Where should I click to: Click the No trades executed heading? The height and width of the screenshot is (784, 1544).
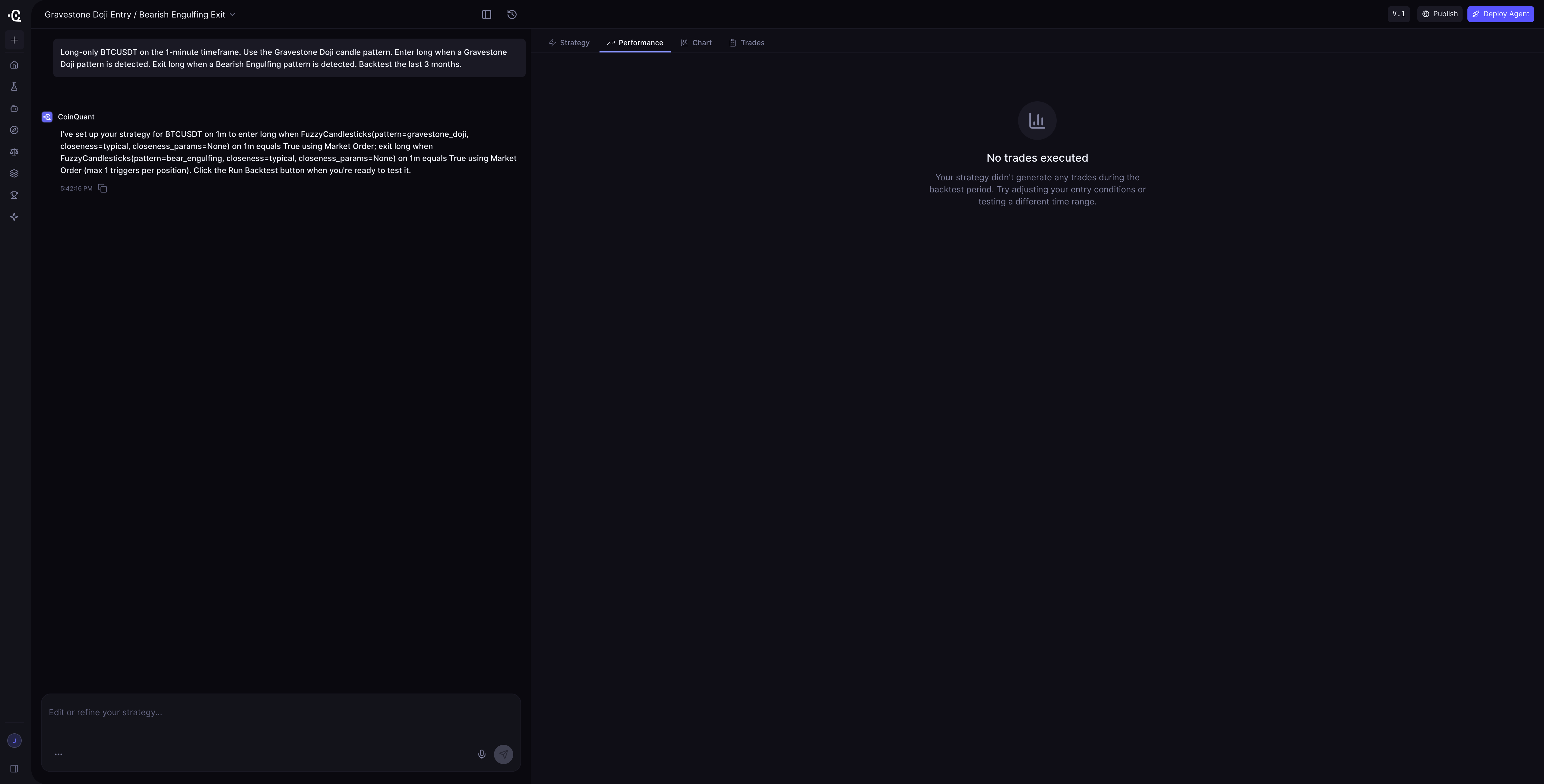(x=1037, y=158)
